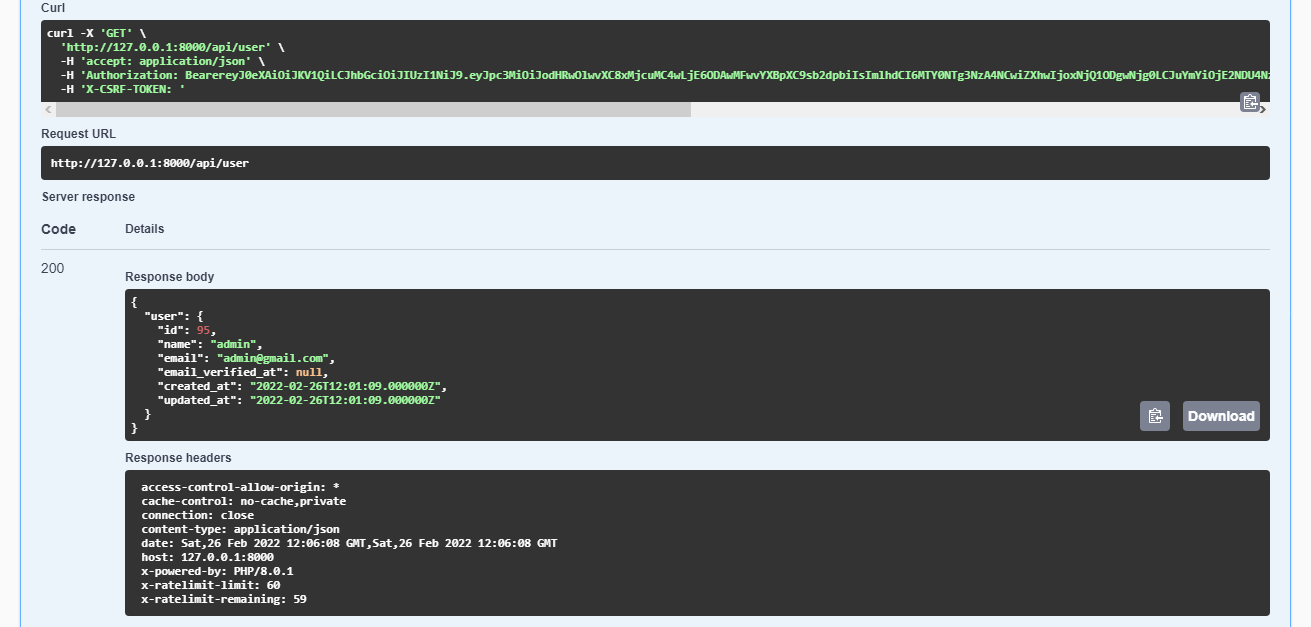1311x627 pixels.
Task: Click the clipboard icon beside Download
Action: point(1154,415)
